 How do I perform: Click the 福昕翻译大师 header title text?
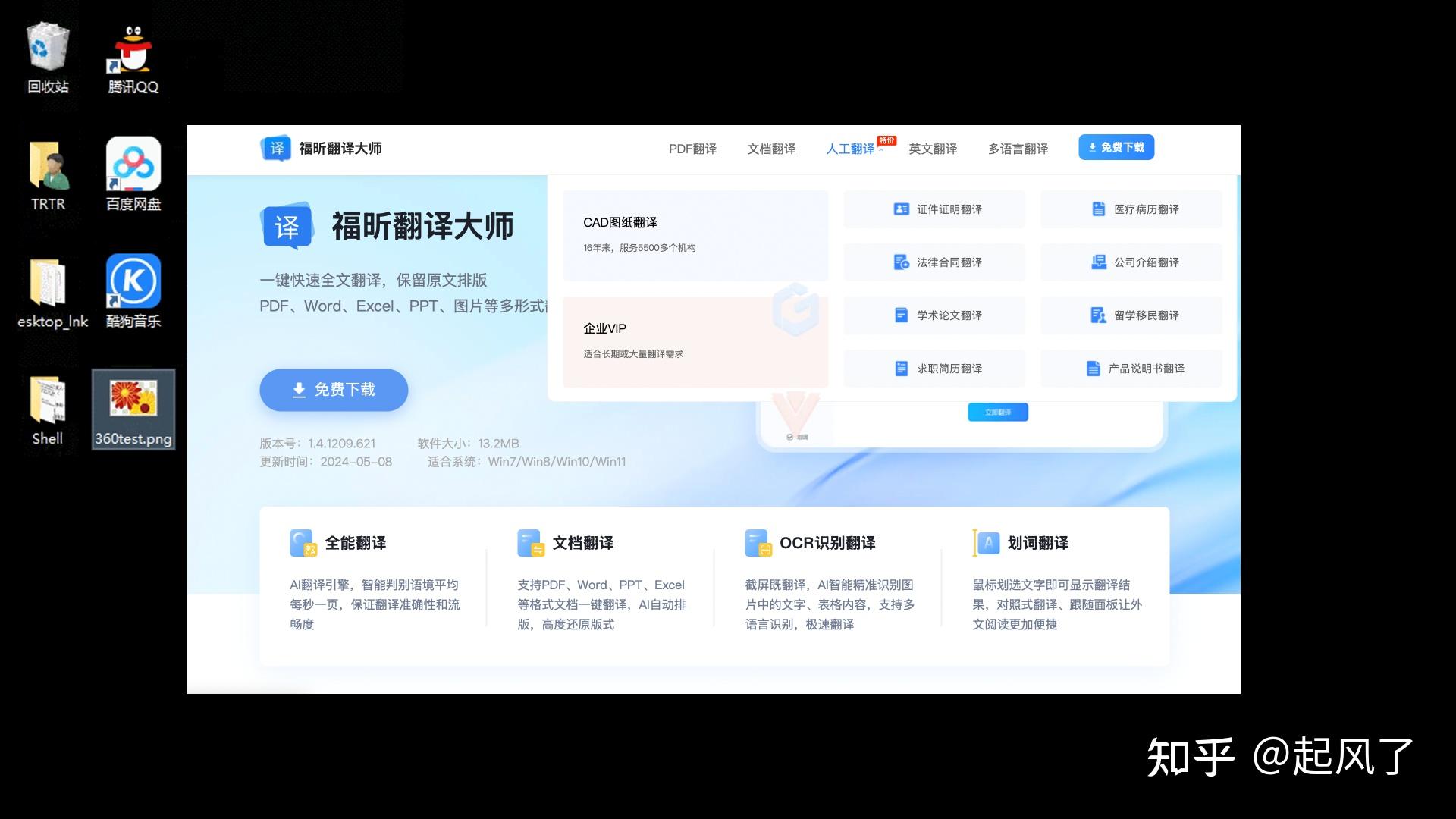pos(340,148)
